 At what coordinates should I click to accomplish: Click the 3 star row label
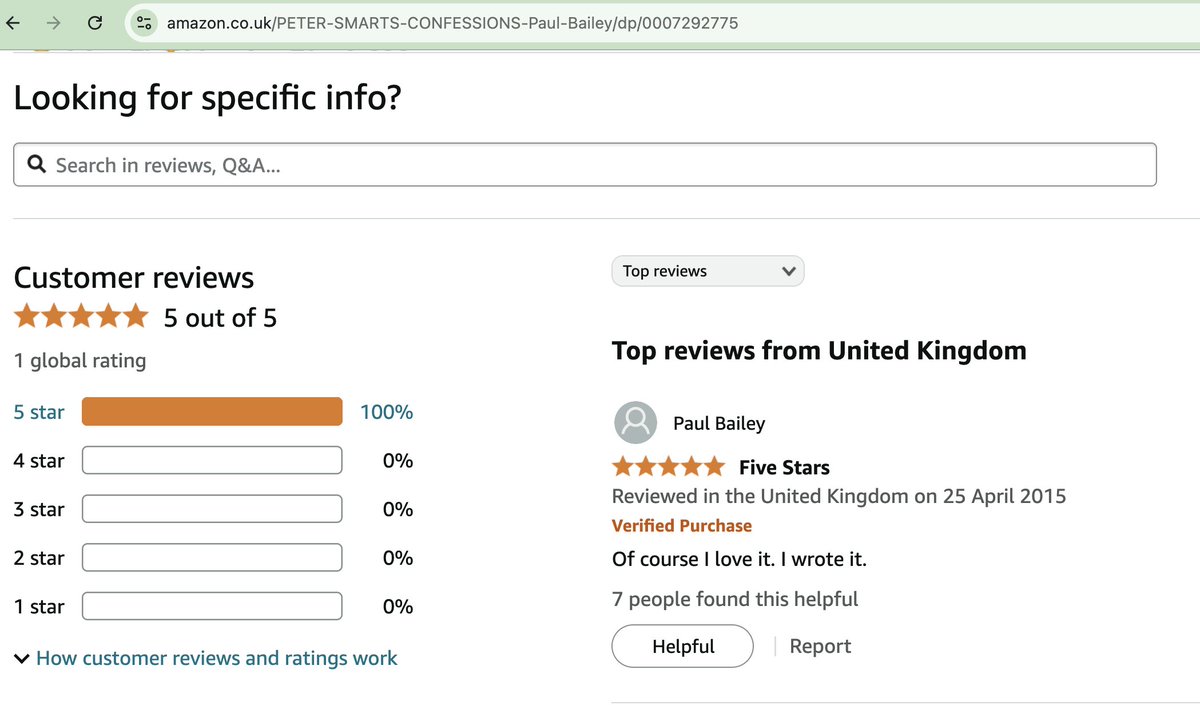39,509
